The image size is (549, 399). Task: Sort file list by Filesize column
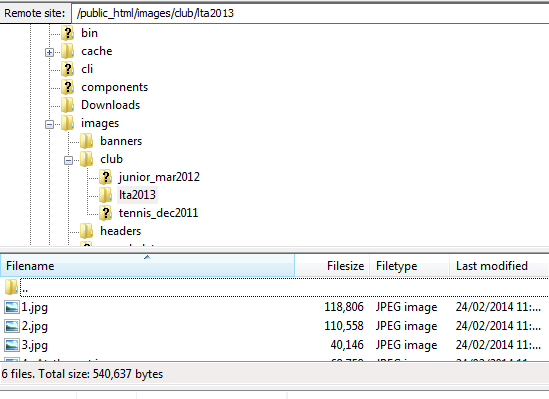(x=332, y=266)
